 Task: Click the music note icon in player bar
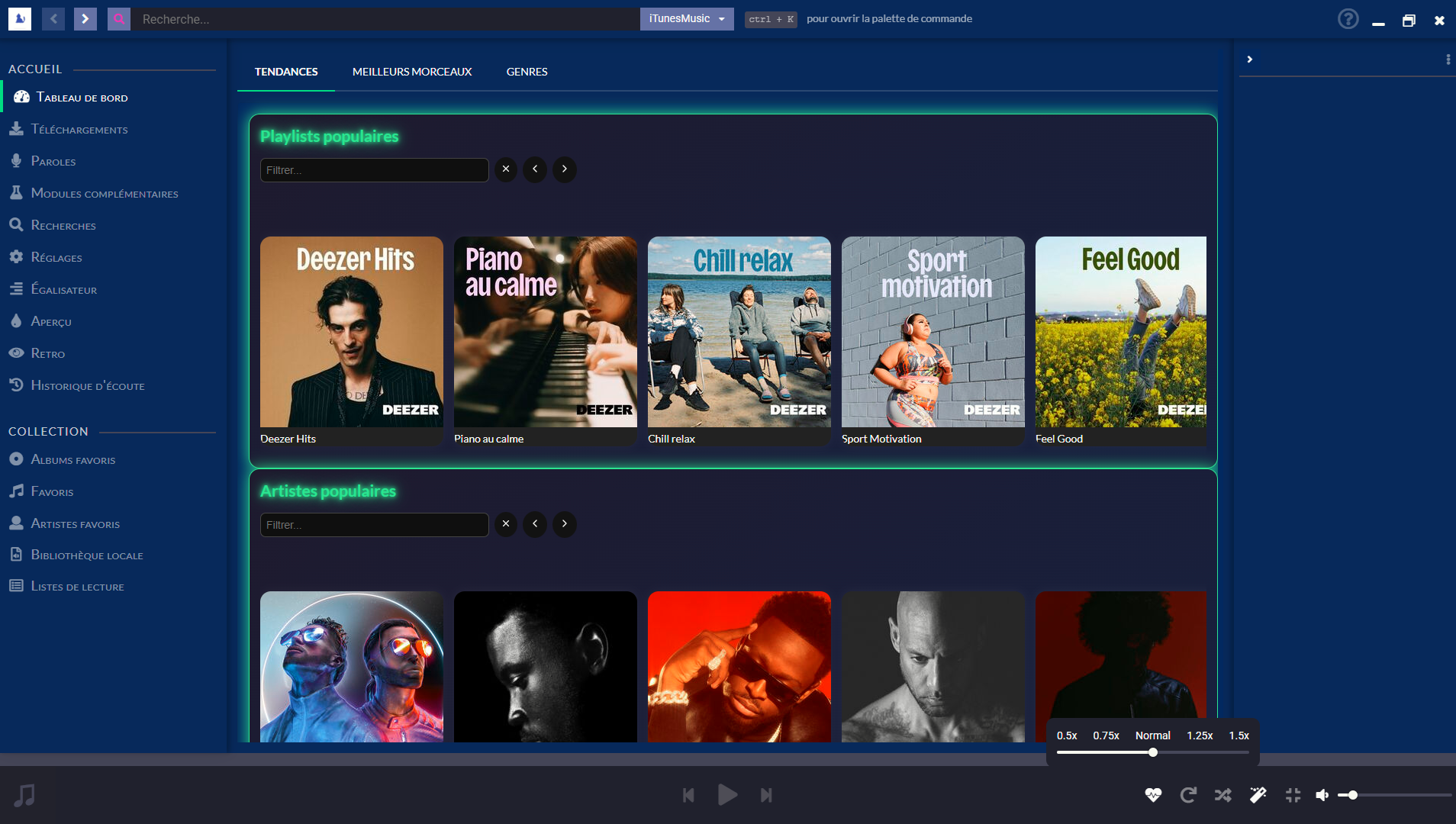[24, 795]
